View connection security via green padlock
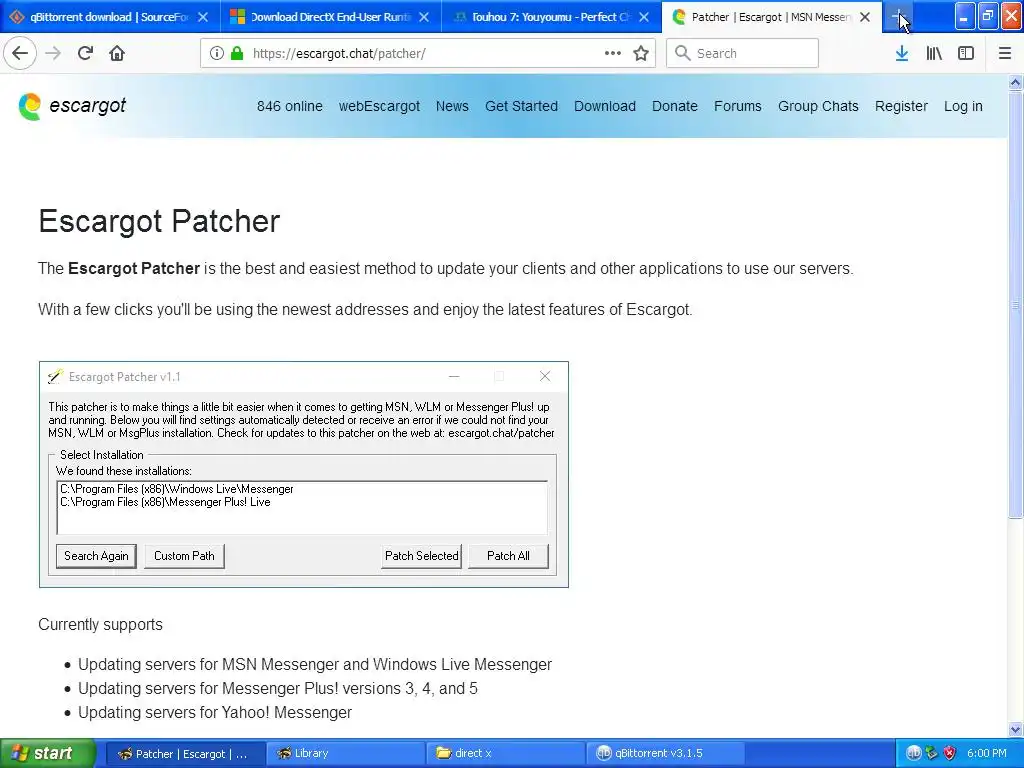This screenshot has width=1024, height=768. (237, 53)
